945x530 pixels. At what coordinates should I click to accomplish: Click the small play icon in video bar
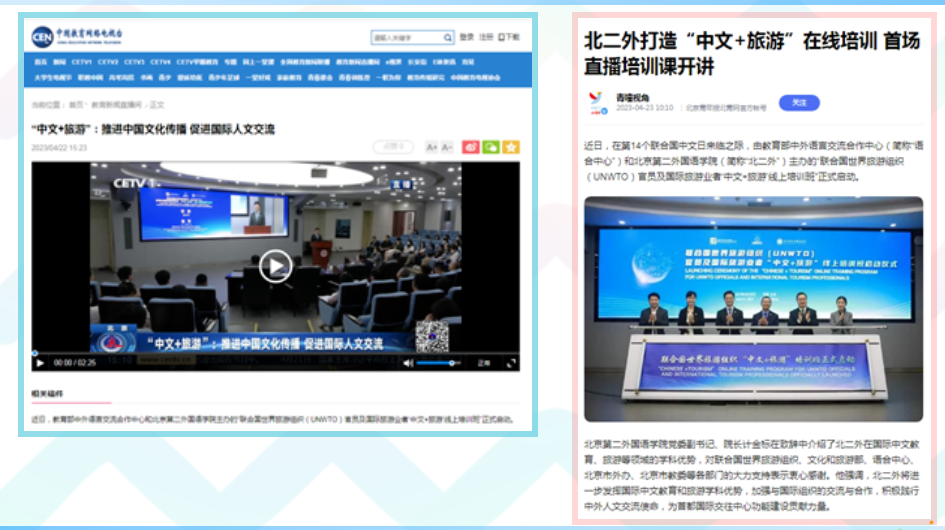(40, 363)
